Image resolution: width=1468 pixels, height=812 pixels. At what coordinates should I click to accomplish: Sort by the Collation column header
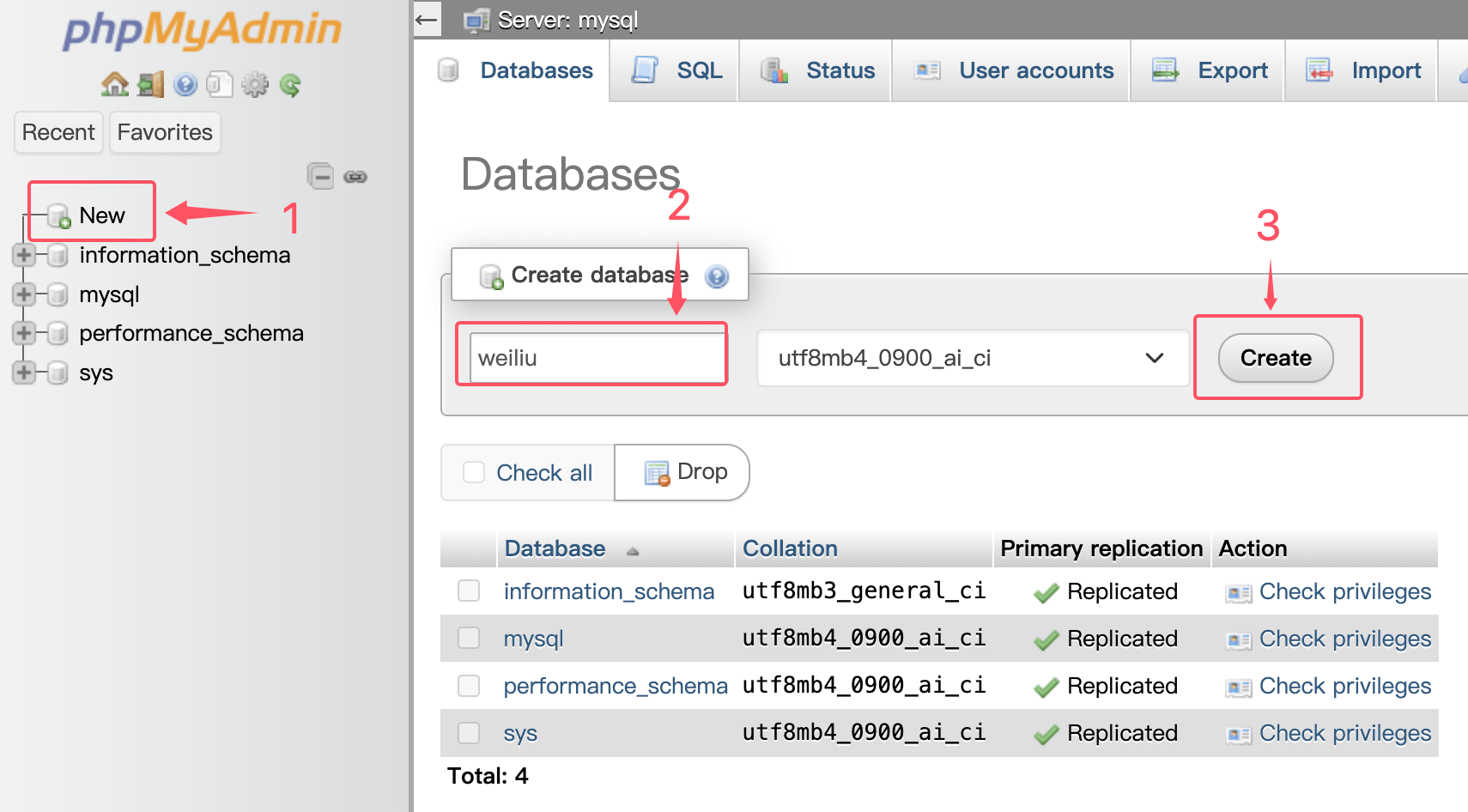tap(790, 548)
